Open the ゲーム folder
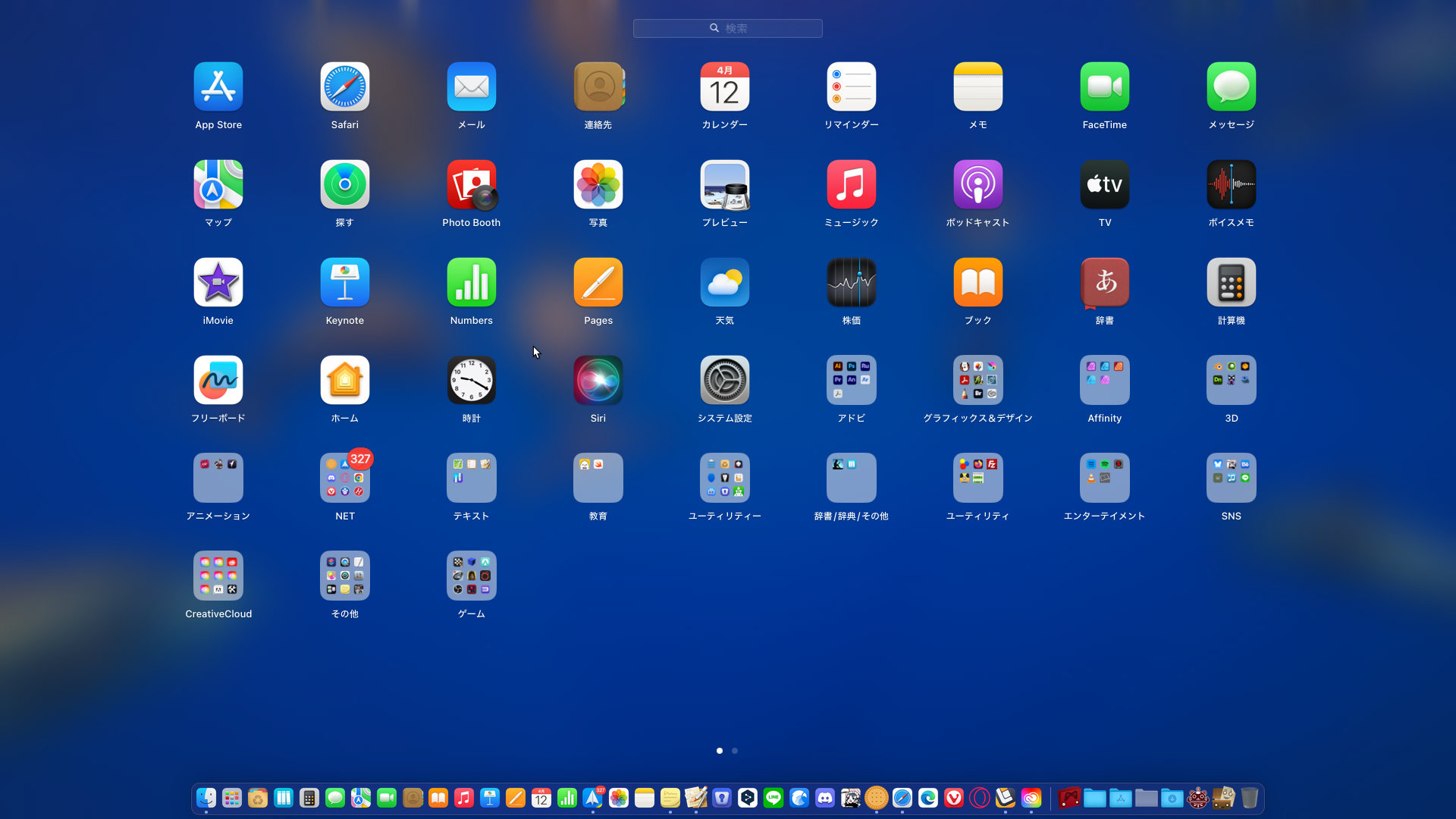Viewport: 1456px width, 819px height. pos(472,576)
